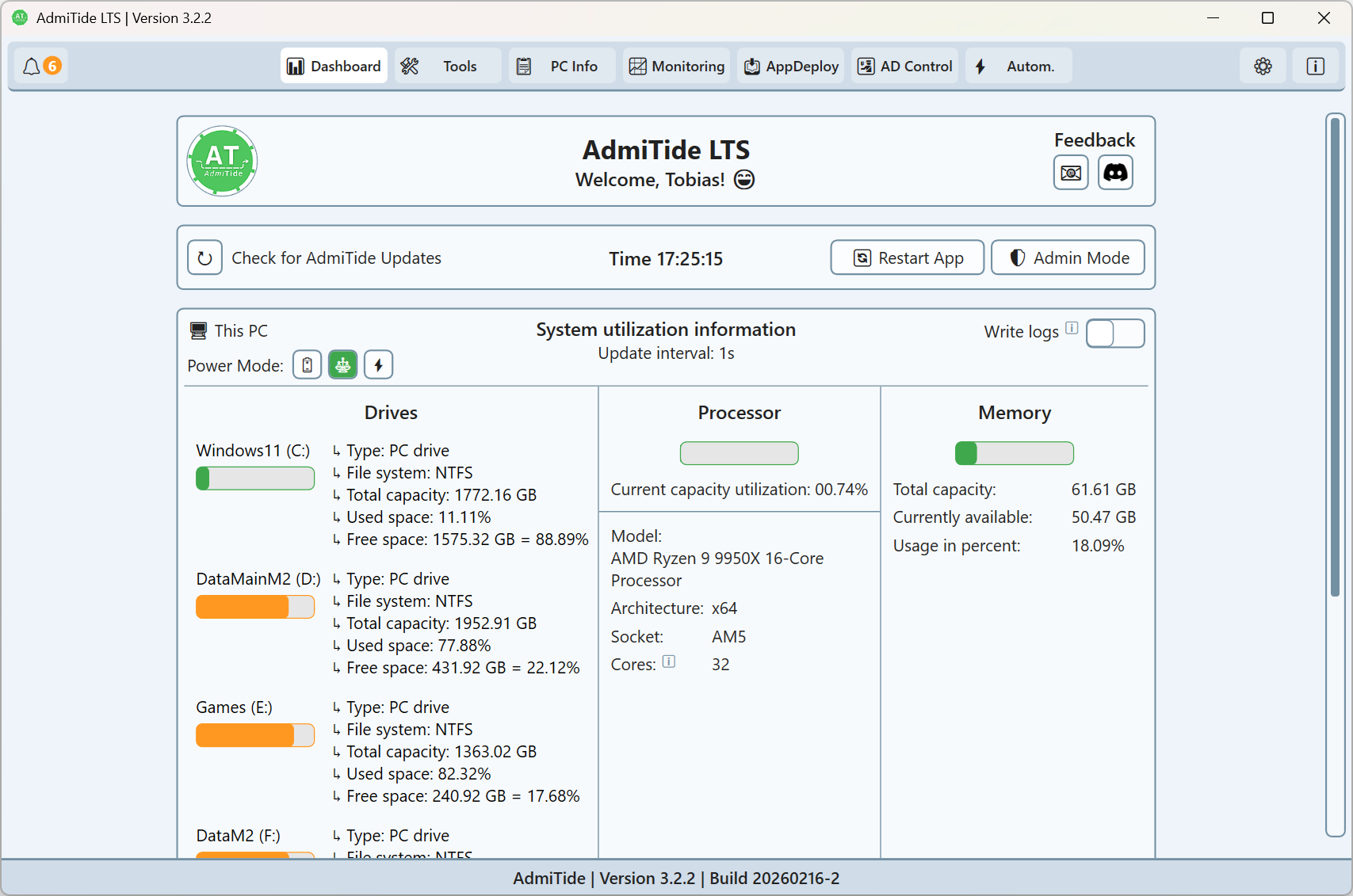Click the Restart App button
1353x896 pixels.
pos(907,257)
